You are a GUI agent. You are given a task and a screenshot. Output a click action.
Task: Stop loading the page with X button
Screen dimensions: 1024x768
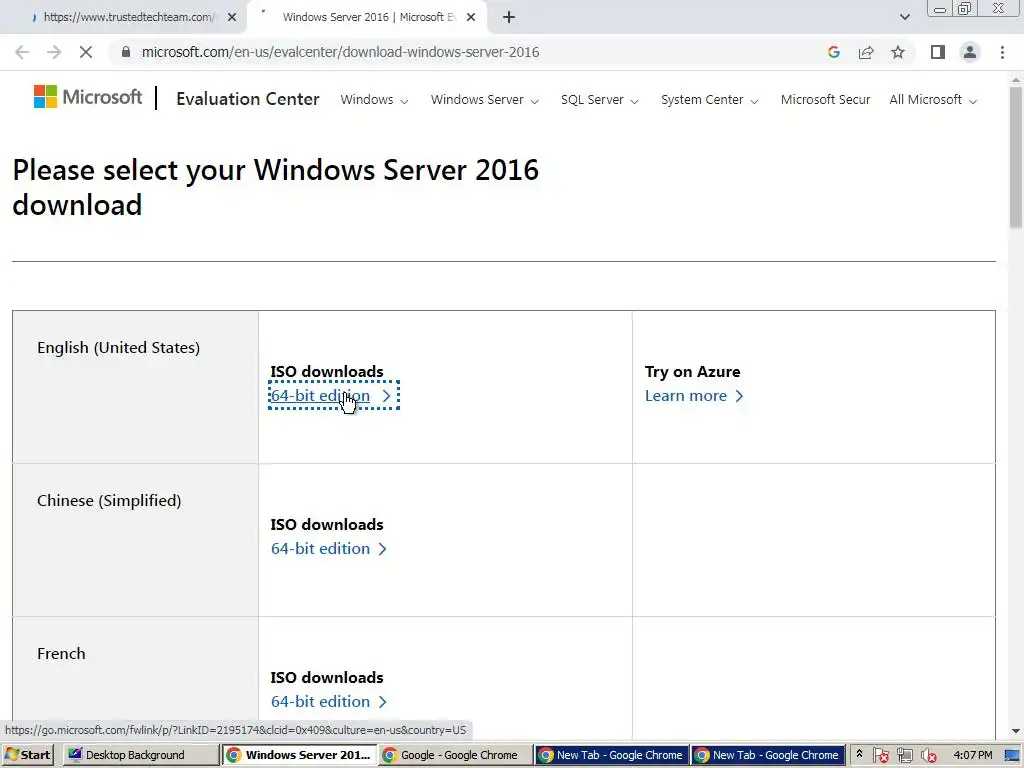[x=86, y=52]
